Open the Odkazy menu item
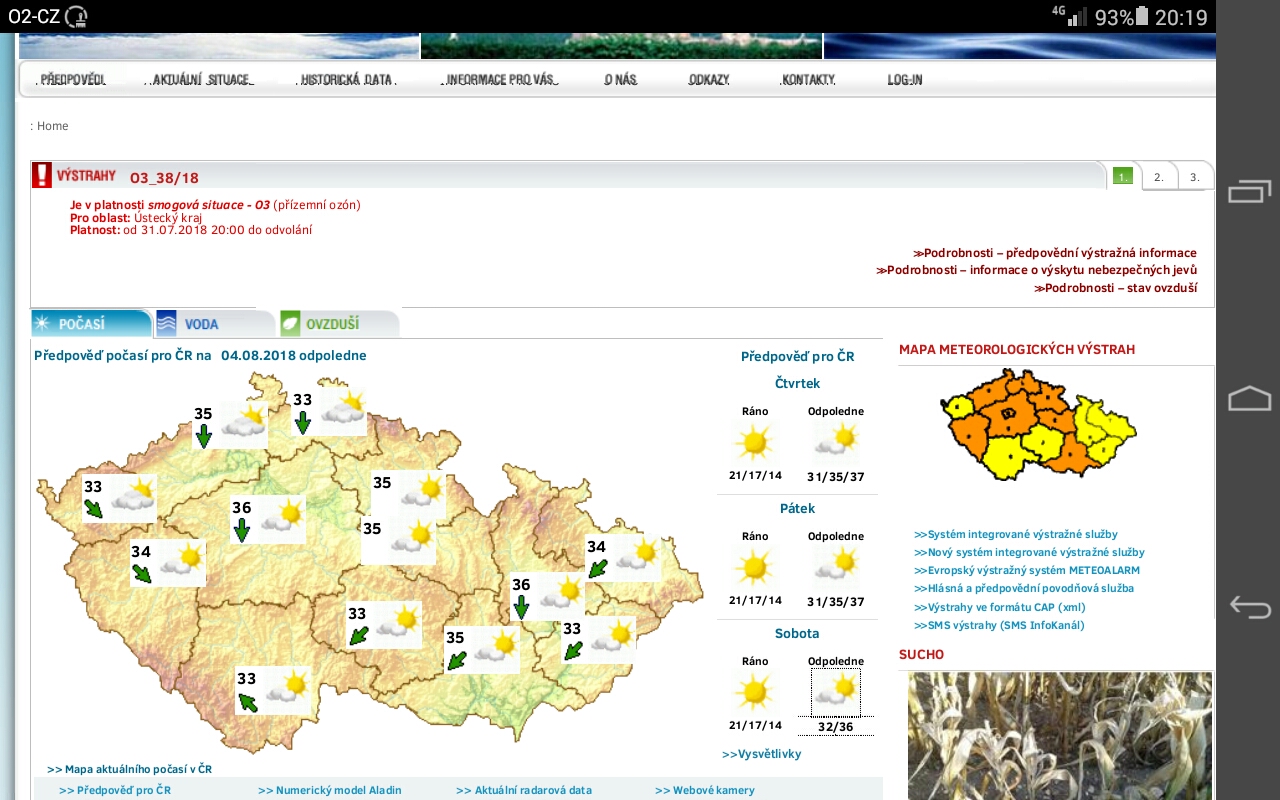 [x=709, y=80]
